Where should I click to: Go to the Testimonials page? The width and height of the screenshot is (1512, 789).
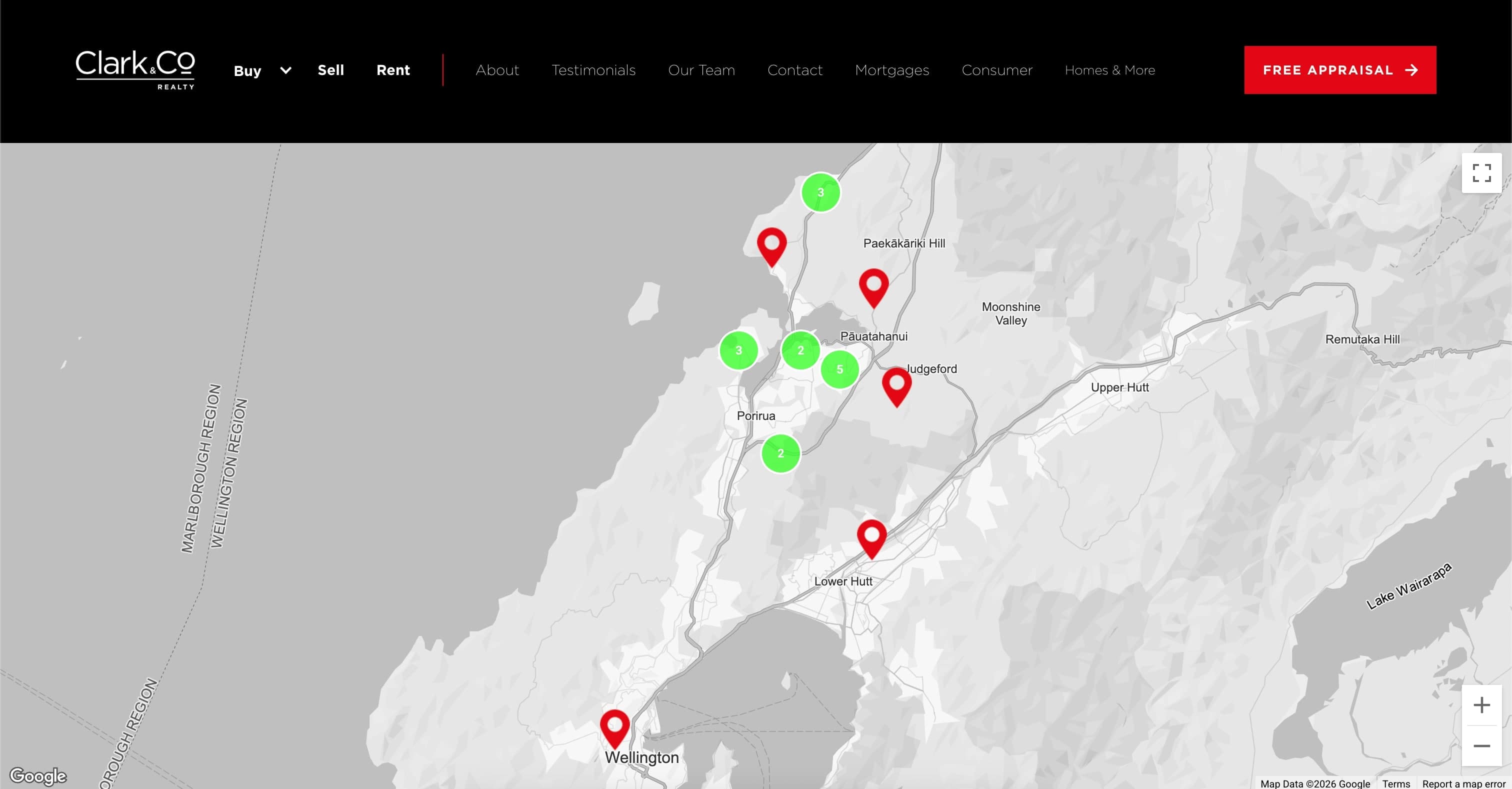pyautogui.click(x=593, y=70)
